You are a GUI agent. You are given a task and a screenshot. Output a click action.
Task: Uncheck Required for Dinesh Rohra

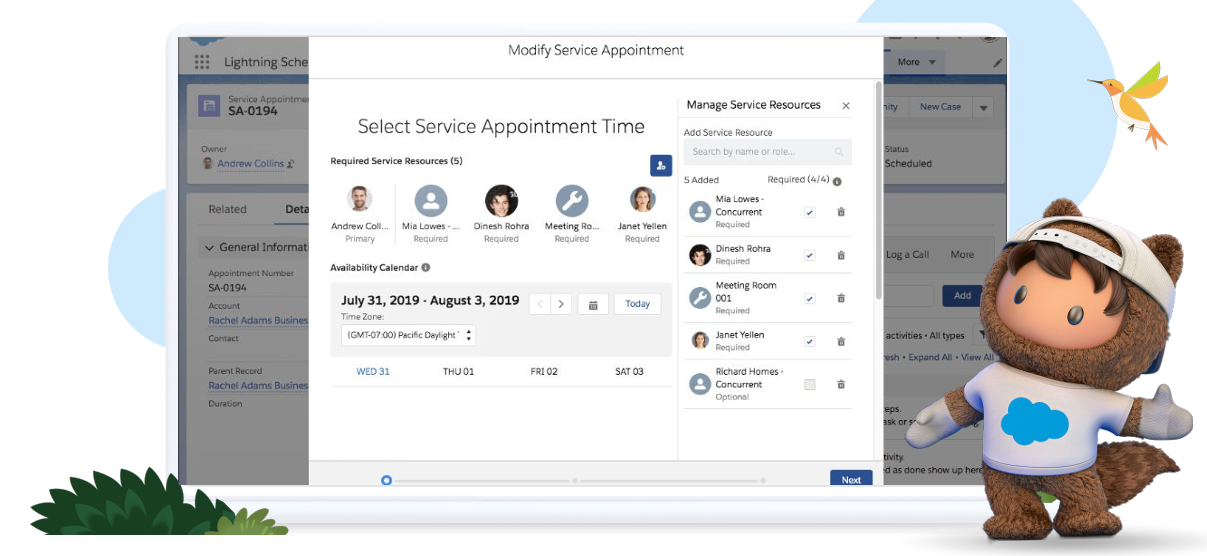tap(810, 255)
